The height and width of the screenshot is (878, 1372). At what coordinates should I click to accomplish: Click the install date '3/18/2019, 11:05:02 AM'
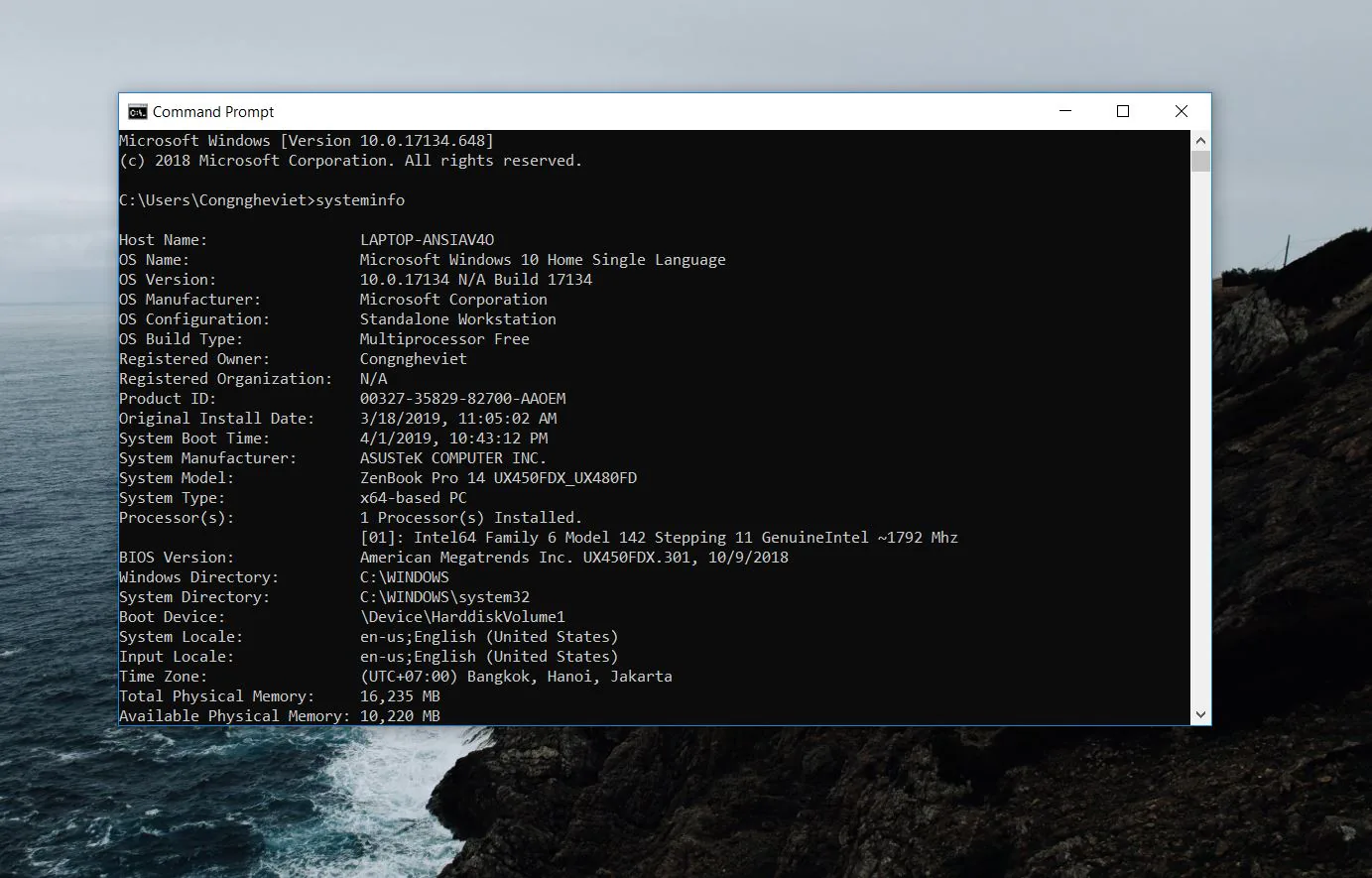(458, 419)
